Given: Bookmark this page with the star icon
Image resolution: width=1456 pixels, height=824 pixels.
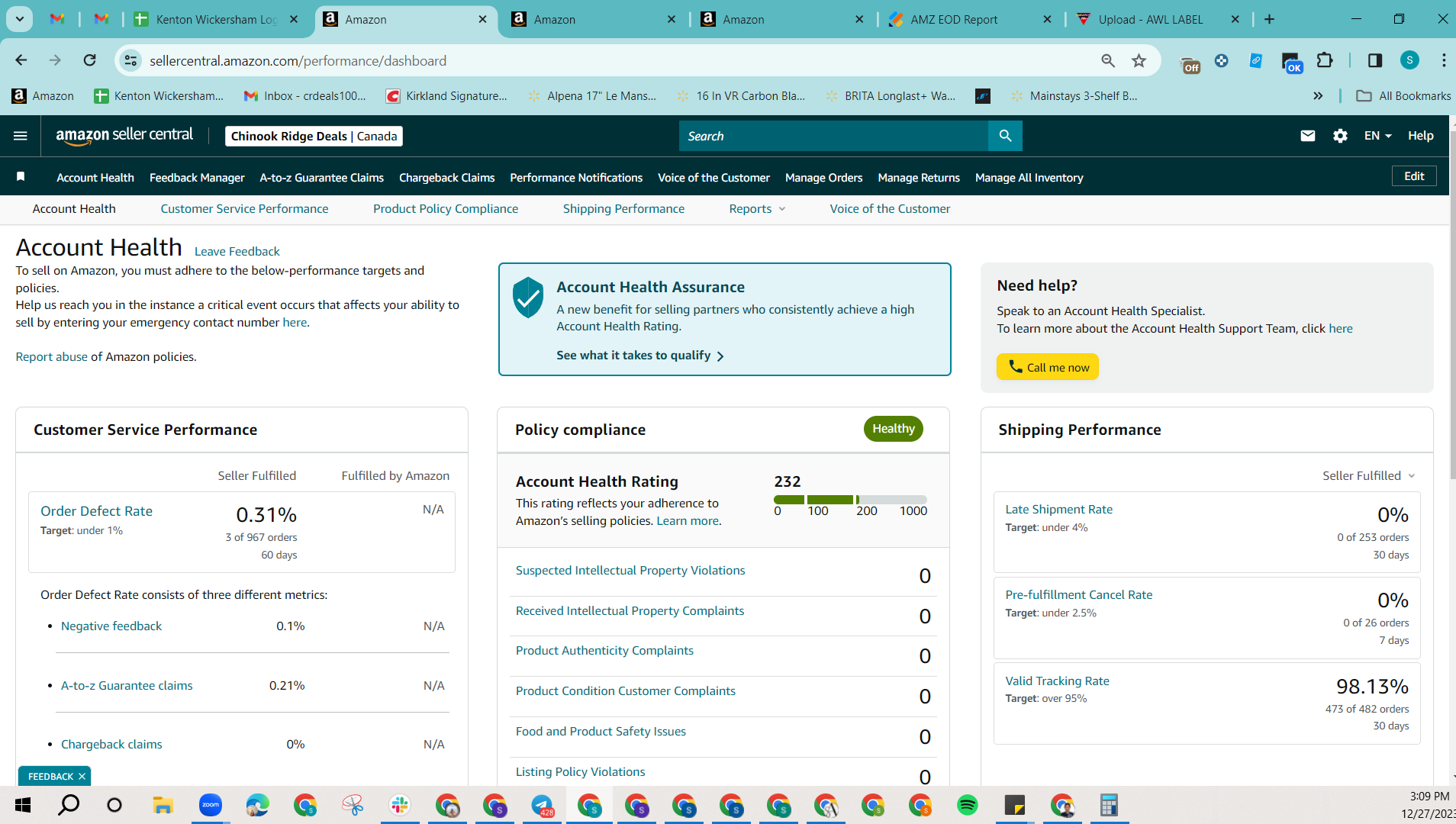Looking at the screenshot, I should tap(1139, 60).
